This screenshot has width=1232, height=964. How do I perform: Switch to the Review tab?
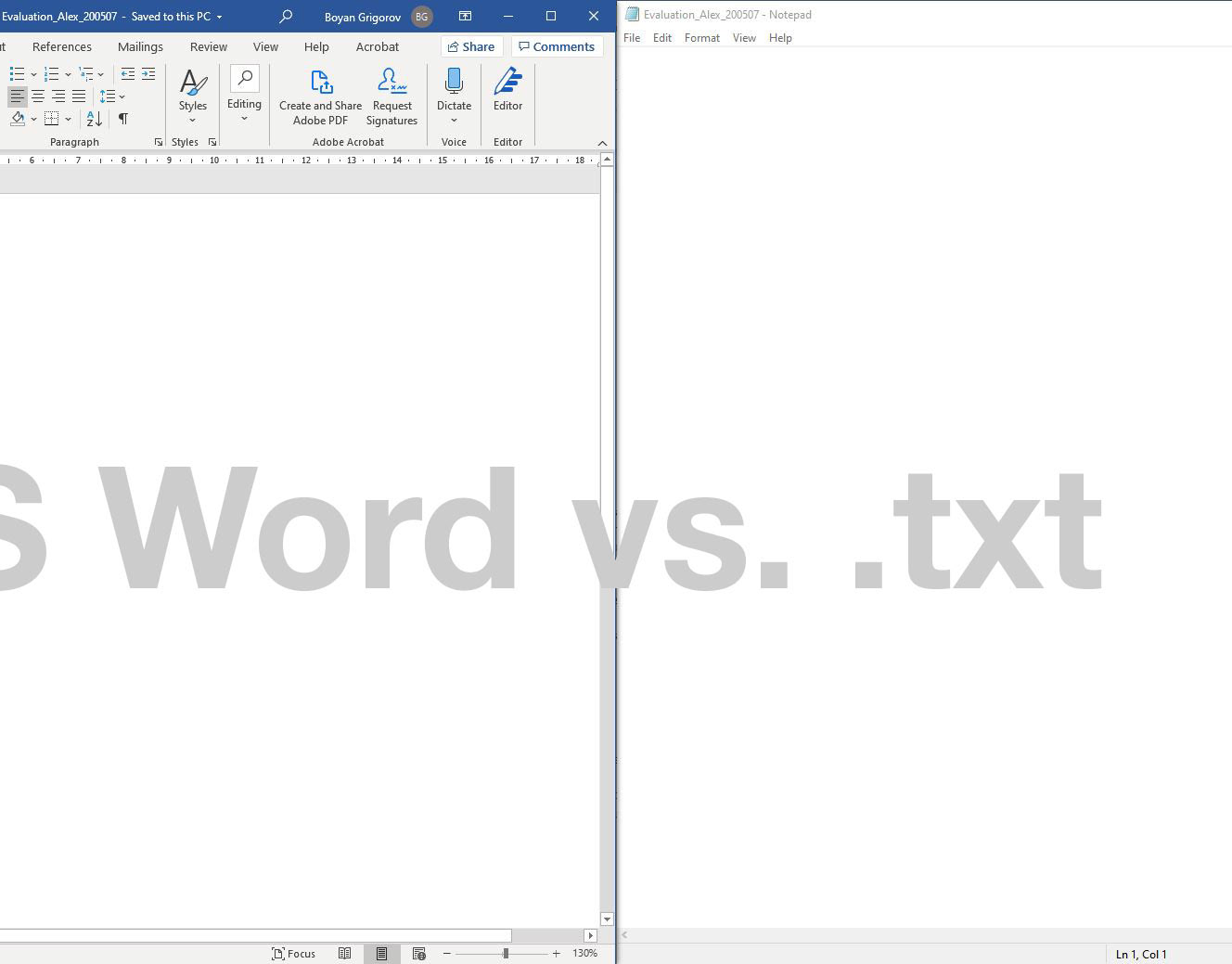209,46
